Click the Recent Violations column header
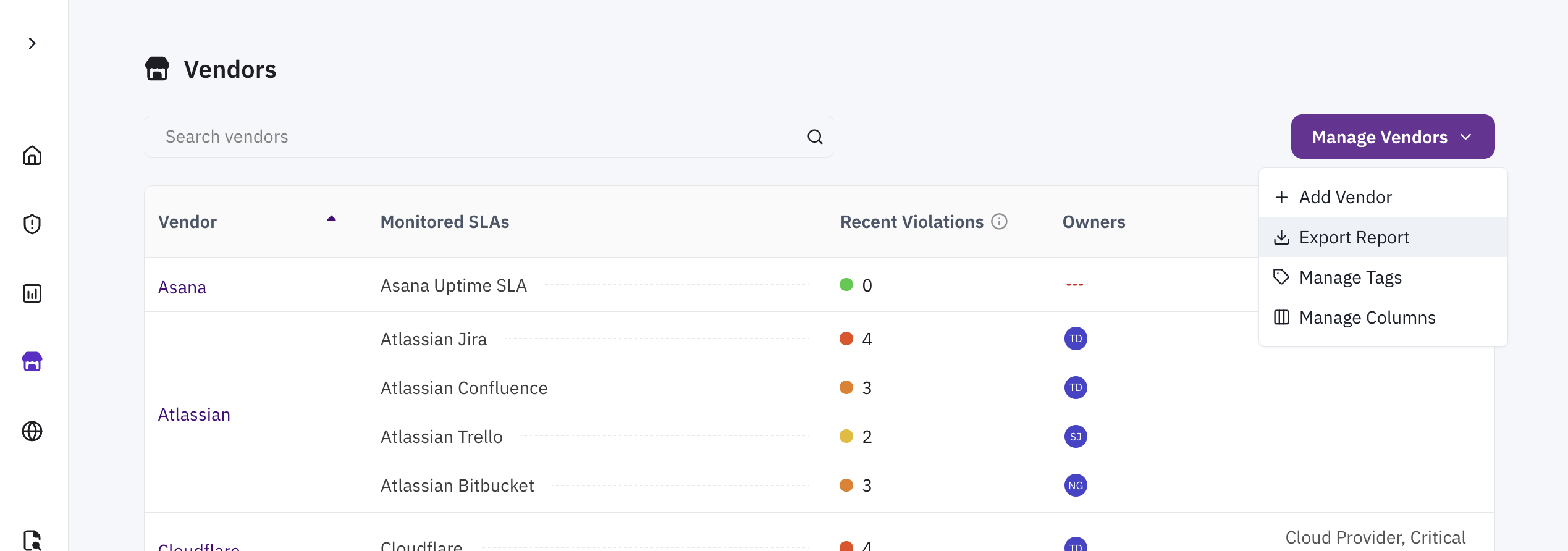This screenshot has height=551, width=1568. point(912,222)
